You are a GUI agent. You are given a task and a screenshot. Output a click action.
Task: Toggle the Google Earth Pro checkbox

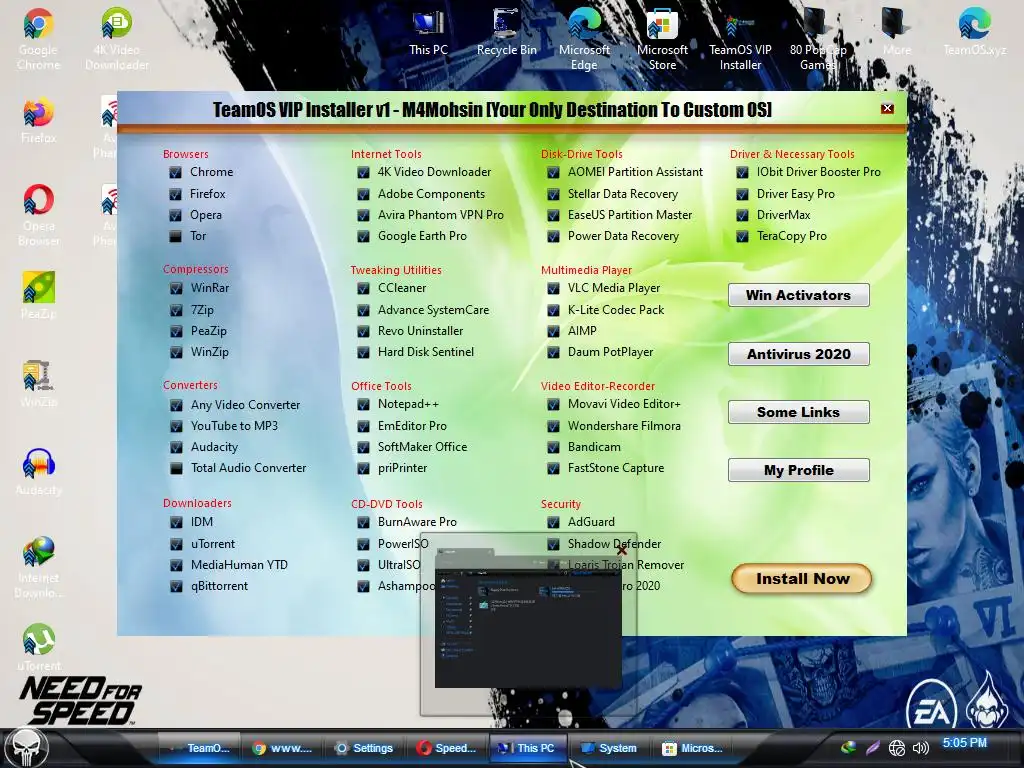(x=363, y=236)
